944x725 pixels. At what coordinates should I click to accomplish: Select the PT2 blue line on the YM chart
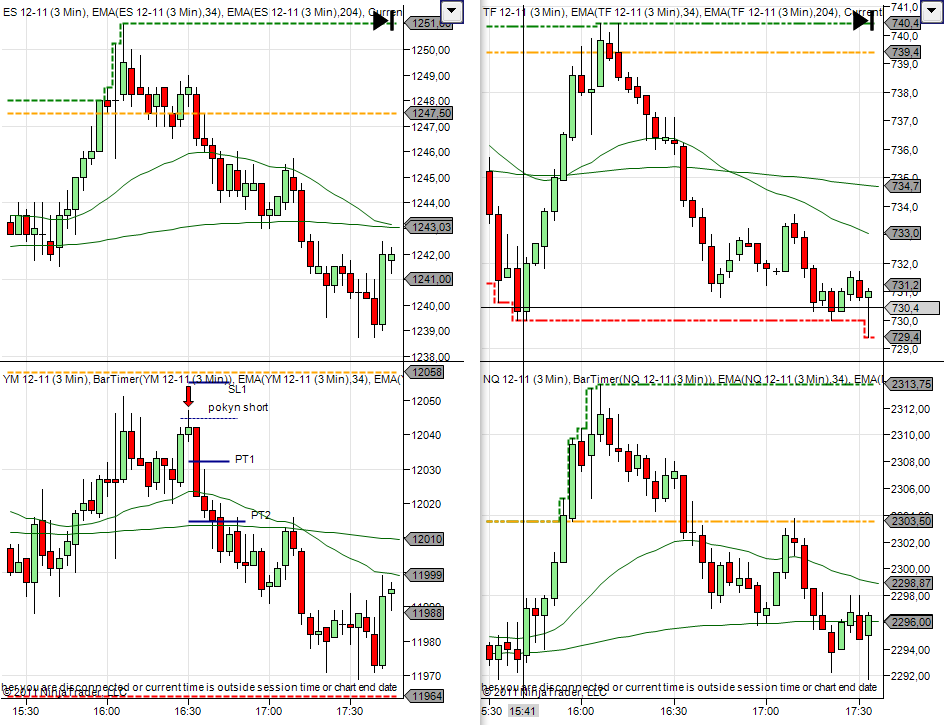217,521
